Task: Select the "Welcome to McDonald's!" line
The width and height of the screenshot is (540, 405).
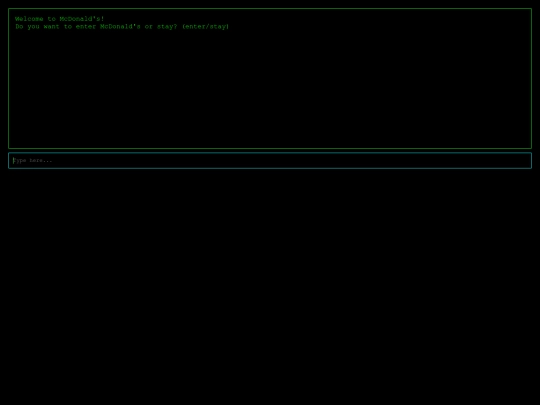Action: [59, 19]
